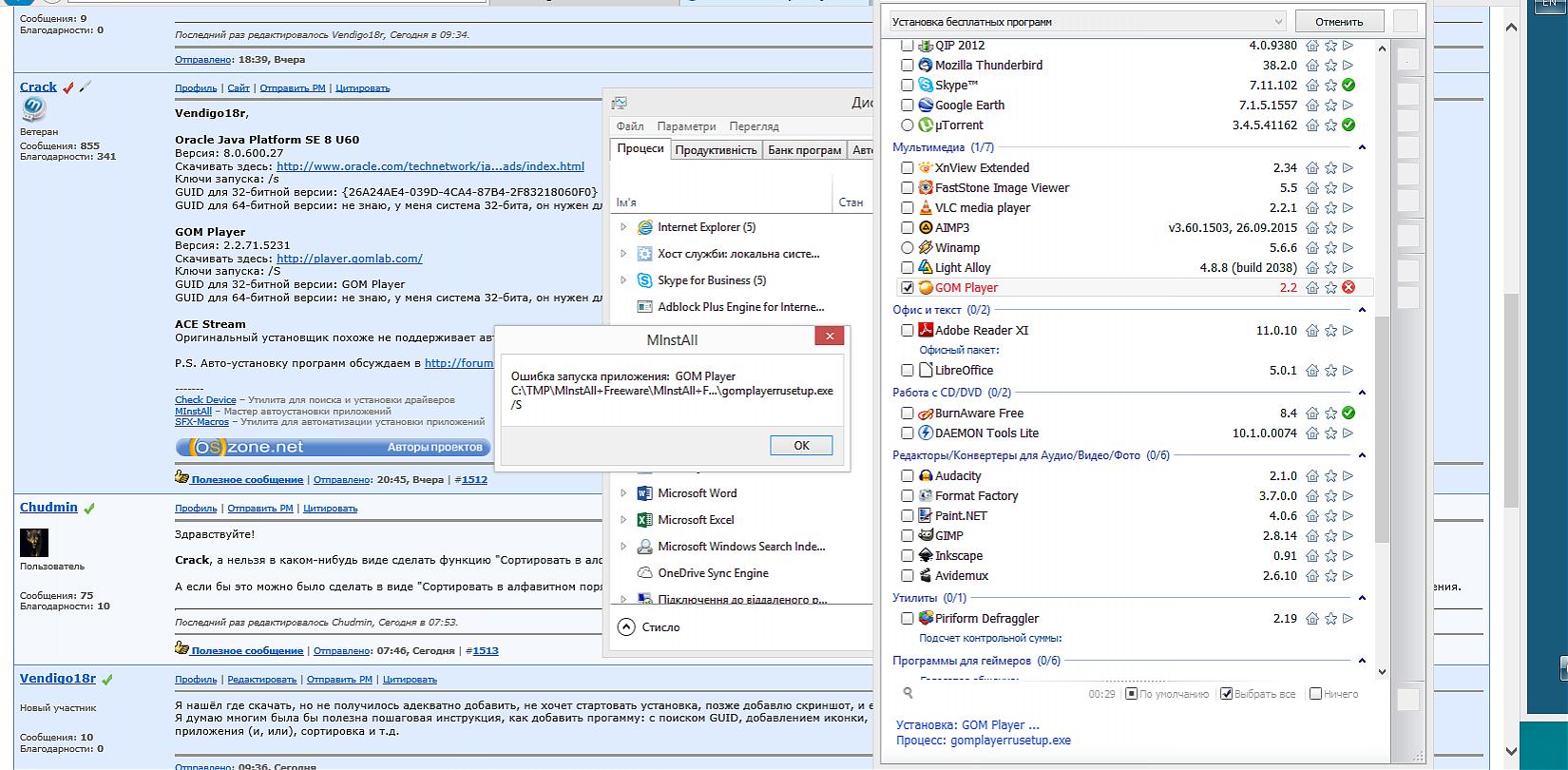Expand Internet Explorer process group
Screen dimensions: 1568x770
coord(623,227)
